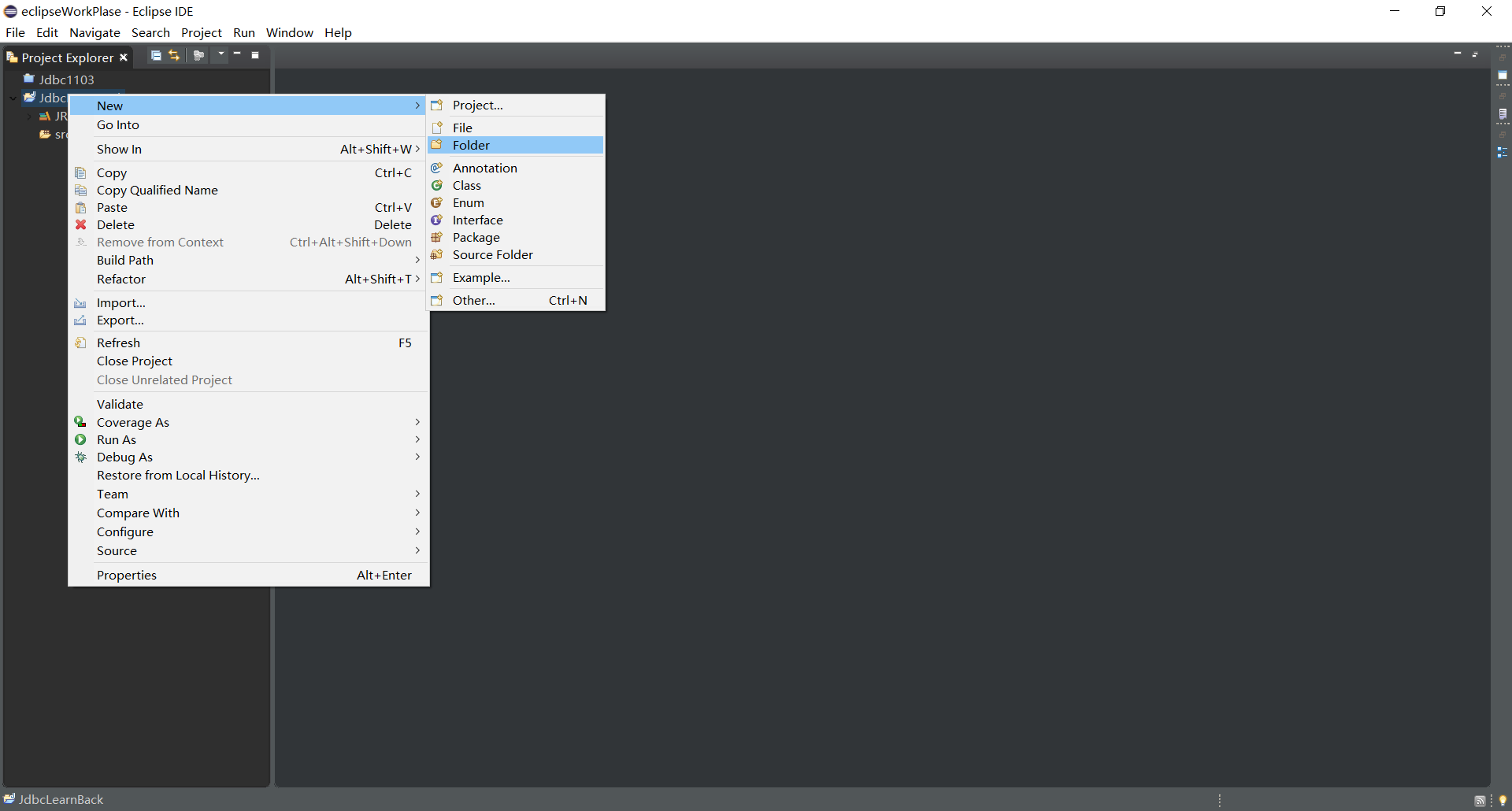The width and height of the screenshot is (1512, 811).
Task: Expand the Coverage As submenu
Action: click(248, 422)
